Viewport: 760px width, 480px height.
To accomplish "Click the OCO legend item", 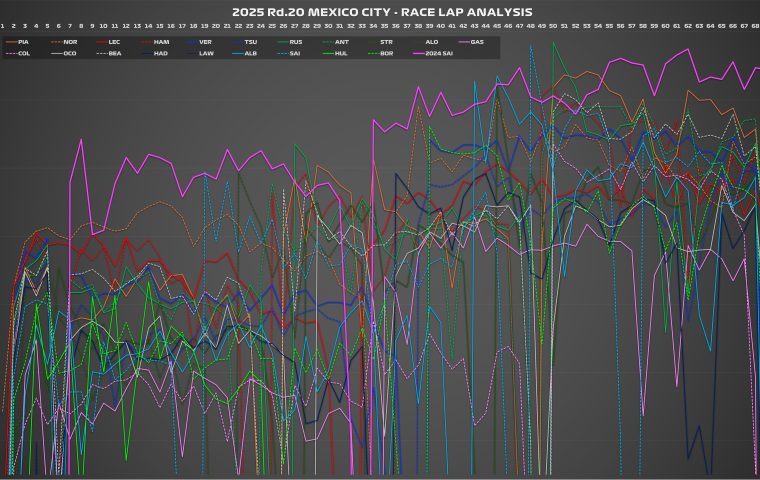I will (69, 52).
